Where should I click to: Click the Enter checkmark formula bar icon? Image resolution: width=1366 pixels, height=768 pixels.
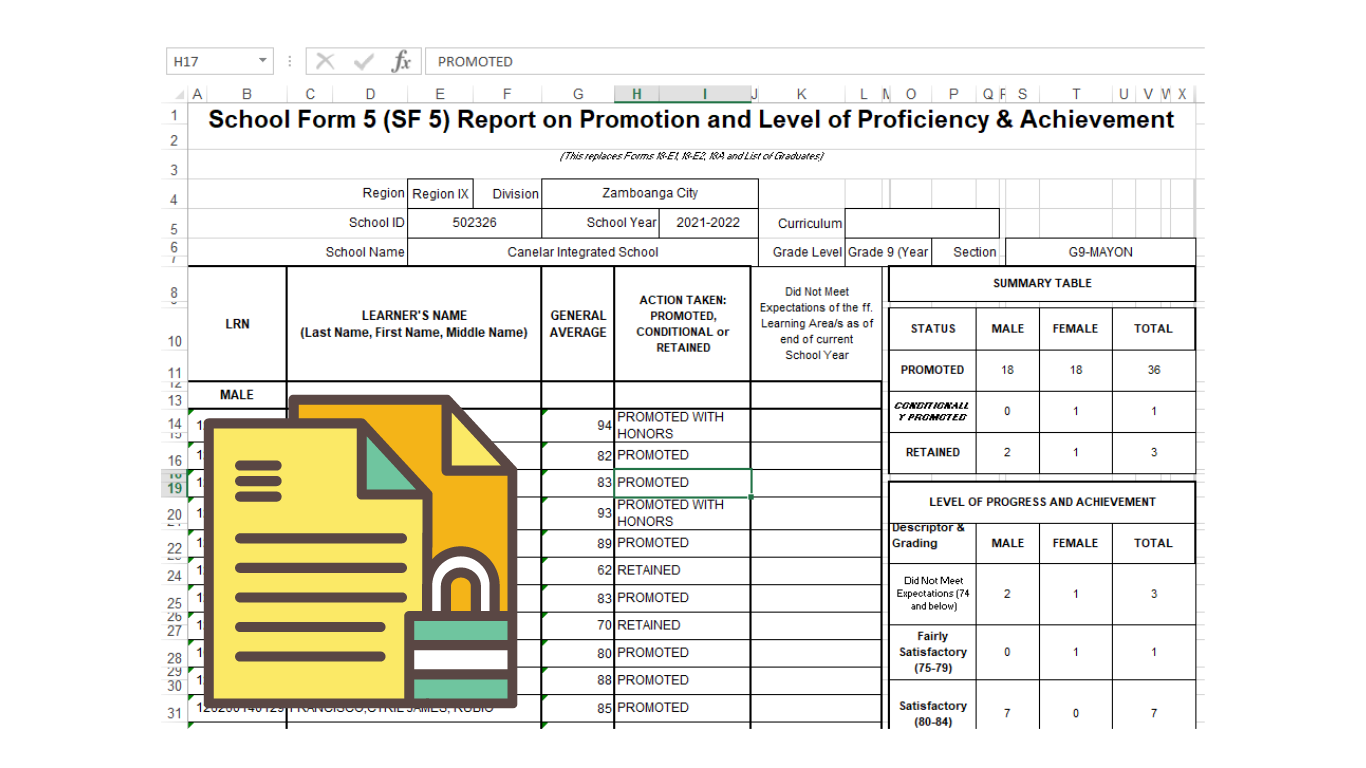tap(364, 62)
